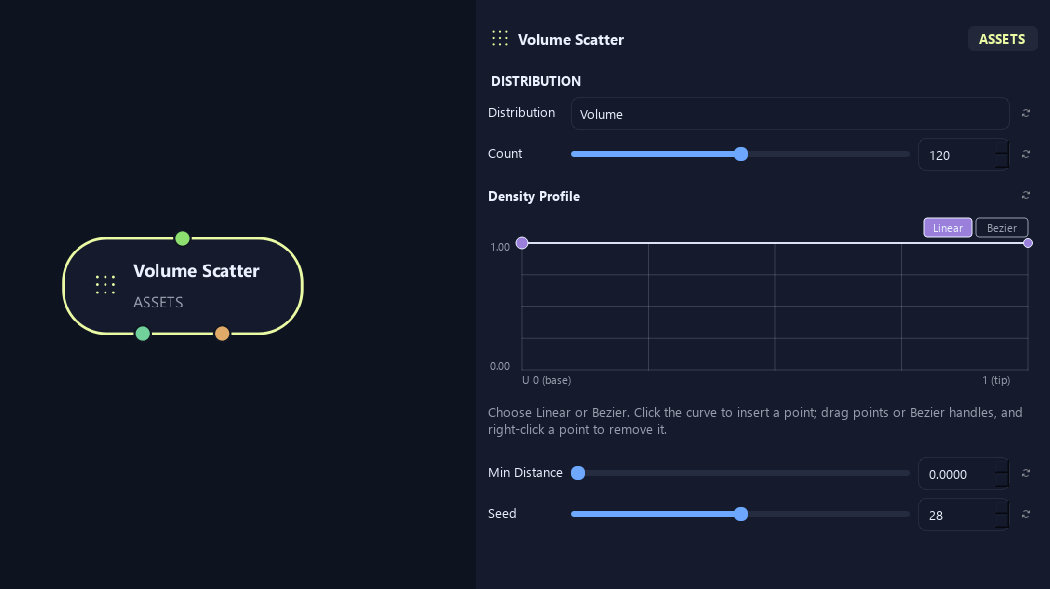Screen dimensions: 1050x589
Task: Click the Seed label
Action: [502, 513]
